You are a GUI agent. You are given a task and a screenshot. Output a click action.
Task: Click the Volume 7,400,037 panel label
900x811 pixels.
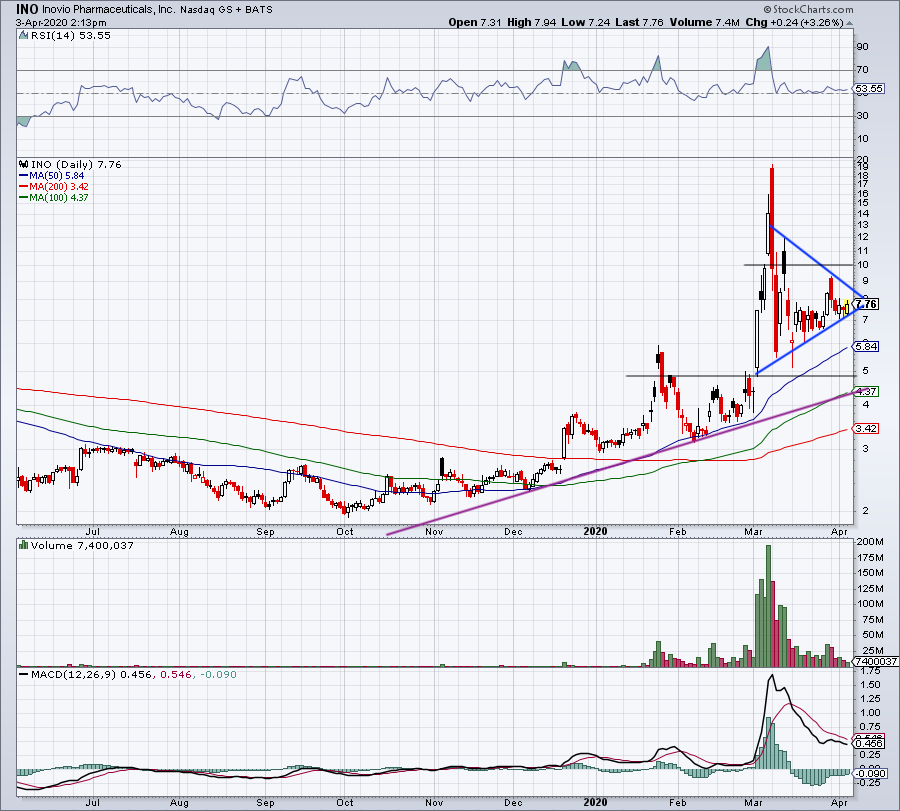point(82,545)
